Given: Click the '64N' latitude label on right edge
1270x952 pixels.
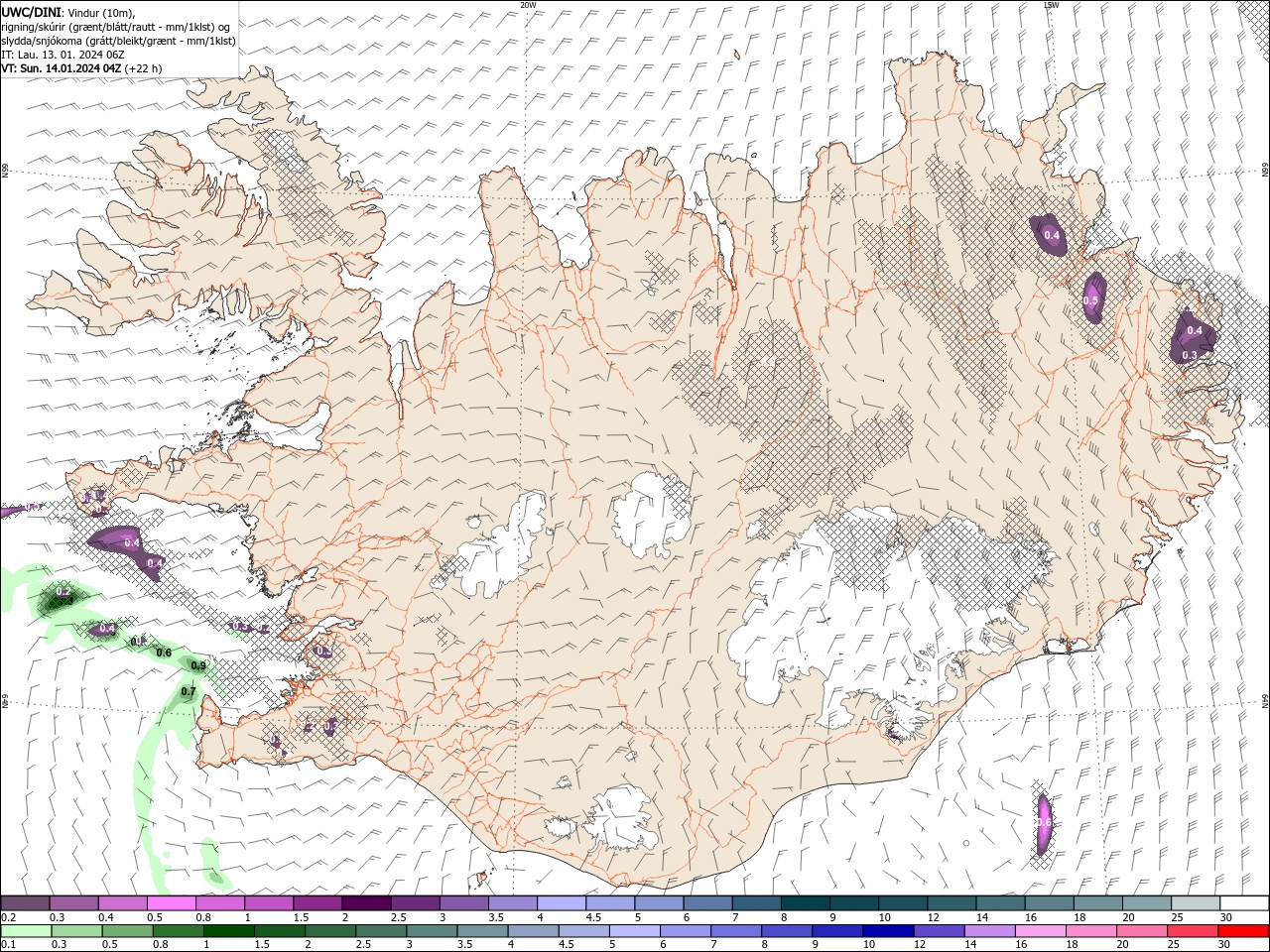Looking at the screenshot, I should (x=1265, y=701).
